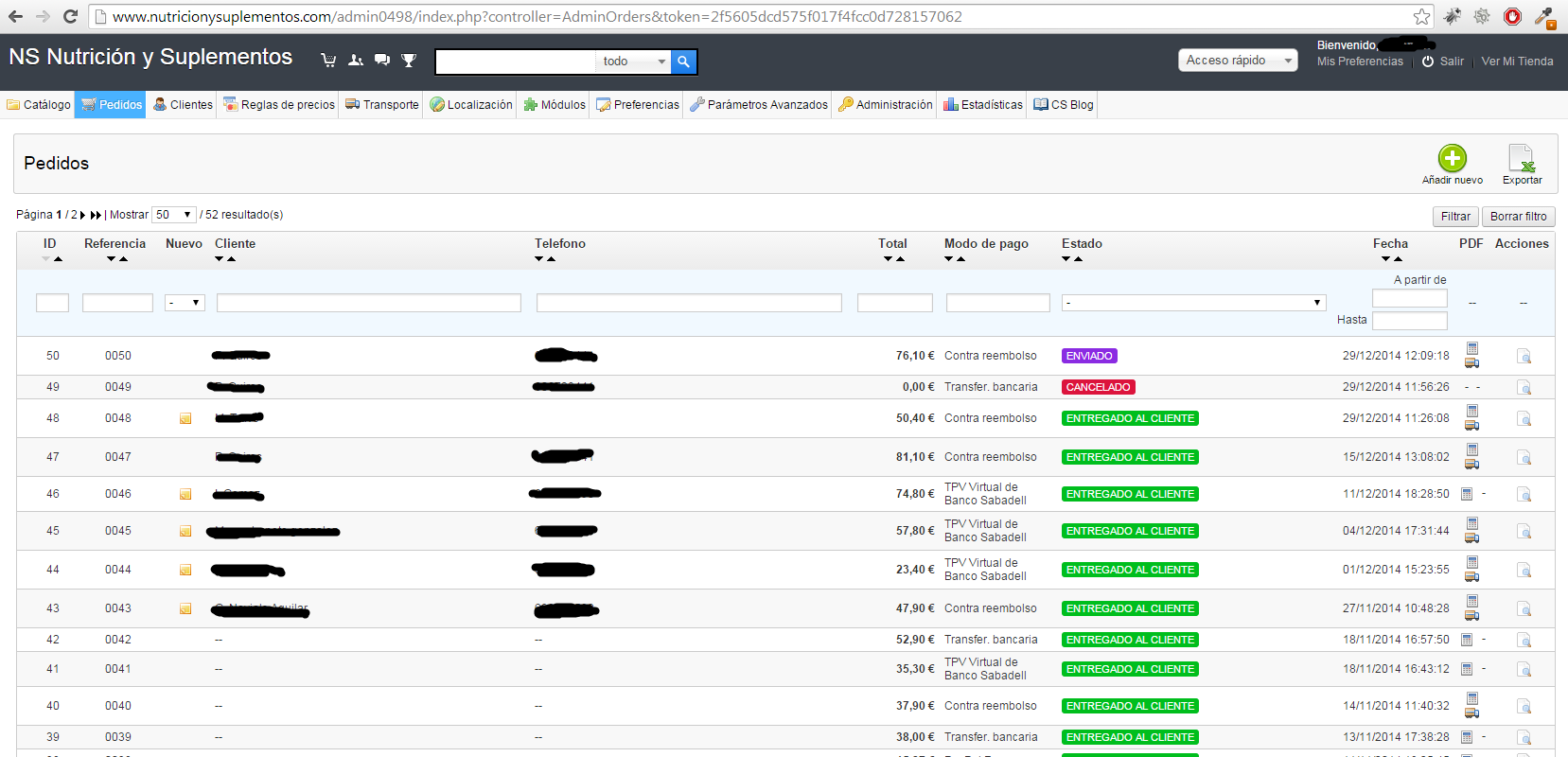
Task: Sort ID column using the up arrow
Action: pos(58,258)
